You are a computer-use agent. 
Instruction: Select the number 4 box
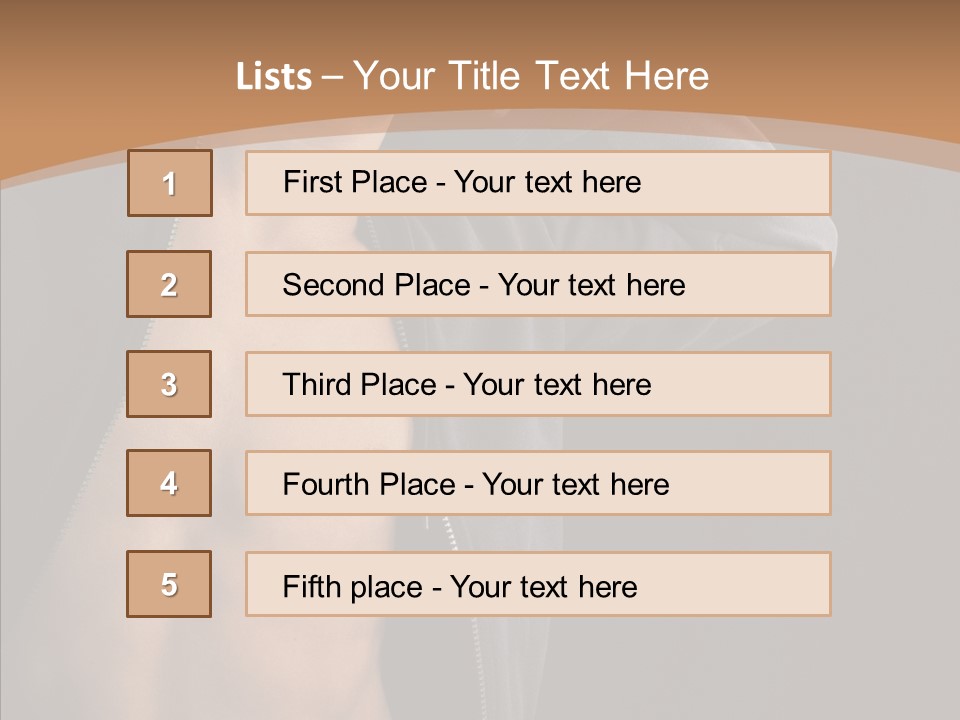coord(169,483)
